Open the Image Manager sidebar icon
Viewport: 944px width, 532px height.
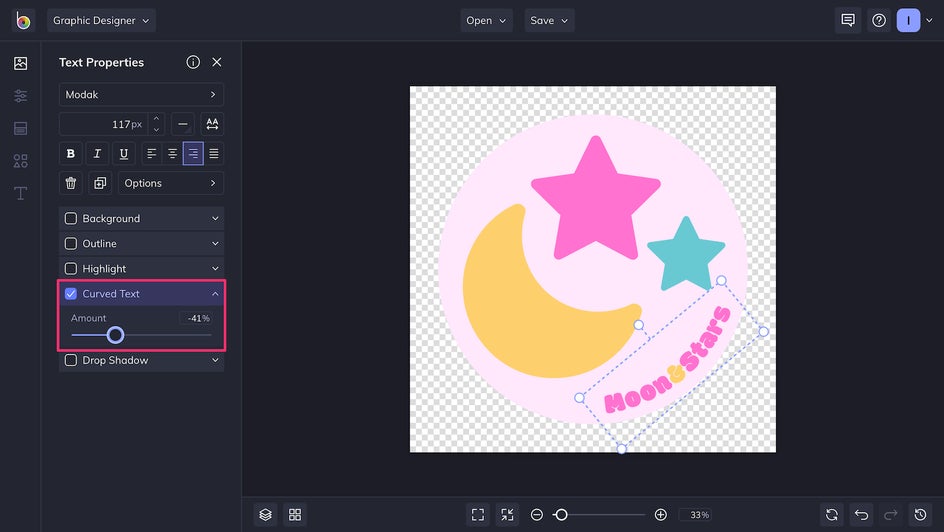pyautogui.click(x=20, y=63)
